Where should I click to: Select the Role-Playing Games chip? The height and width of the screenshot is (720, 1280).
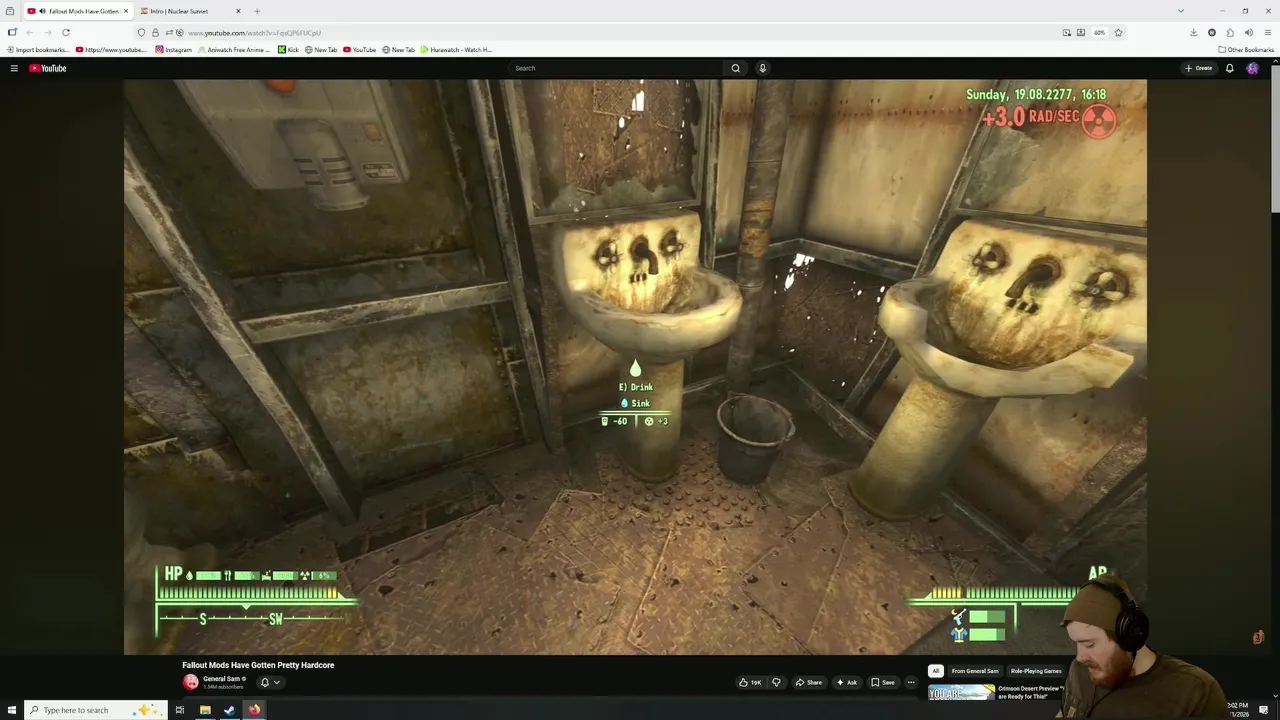(1035, 671)
